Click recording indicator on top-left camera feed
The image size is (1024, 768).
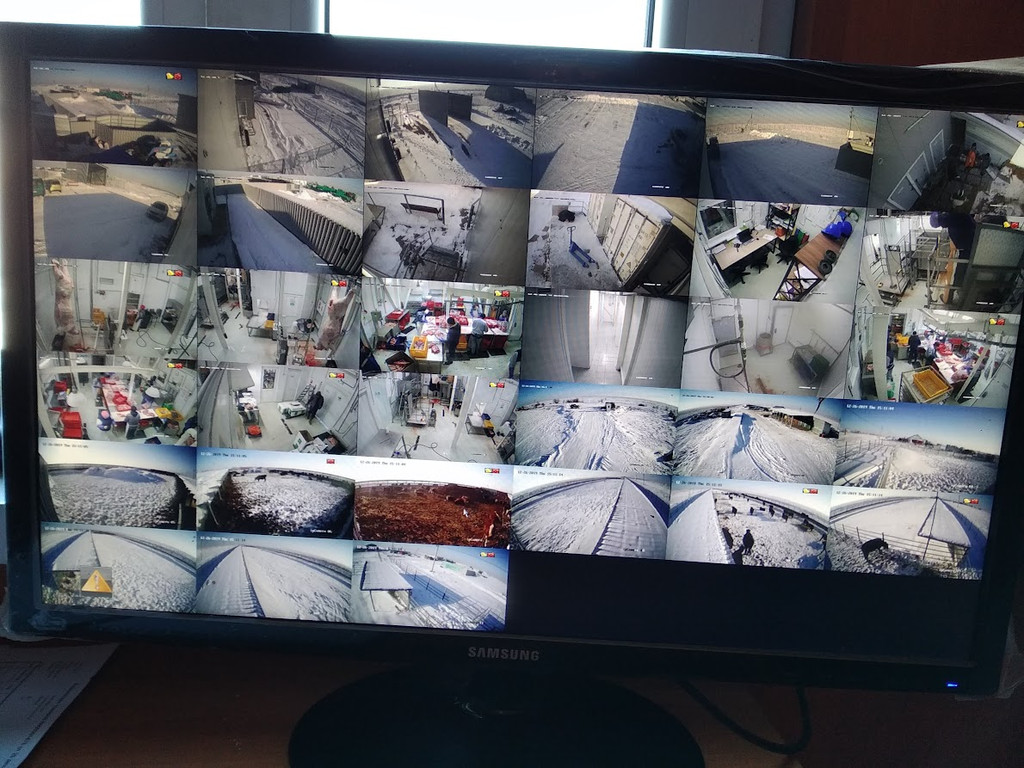(173, 76)
